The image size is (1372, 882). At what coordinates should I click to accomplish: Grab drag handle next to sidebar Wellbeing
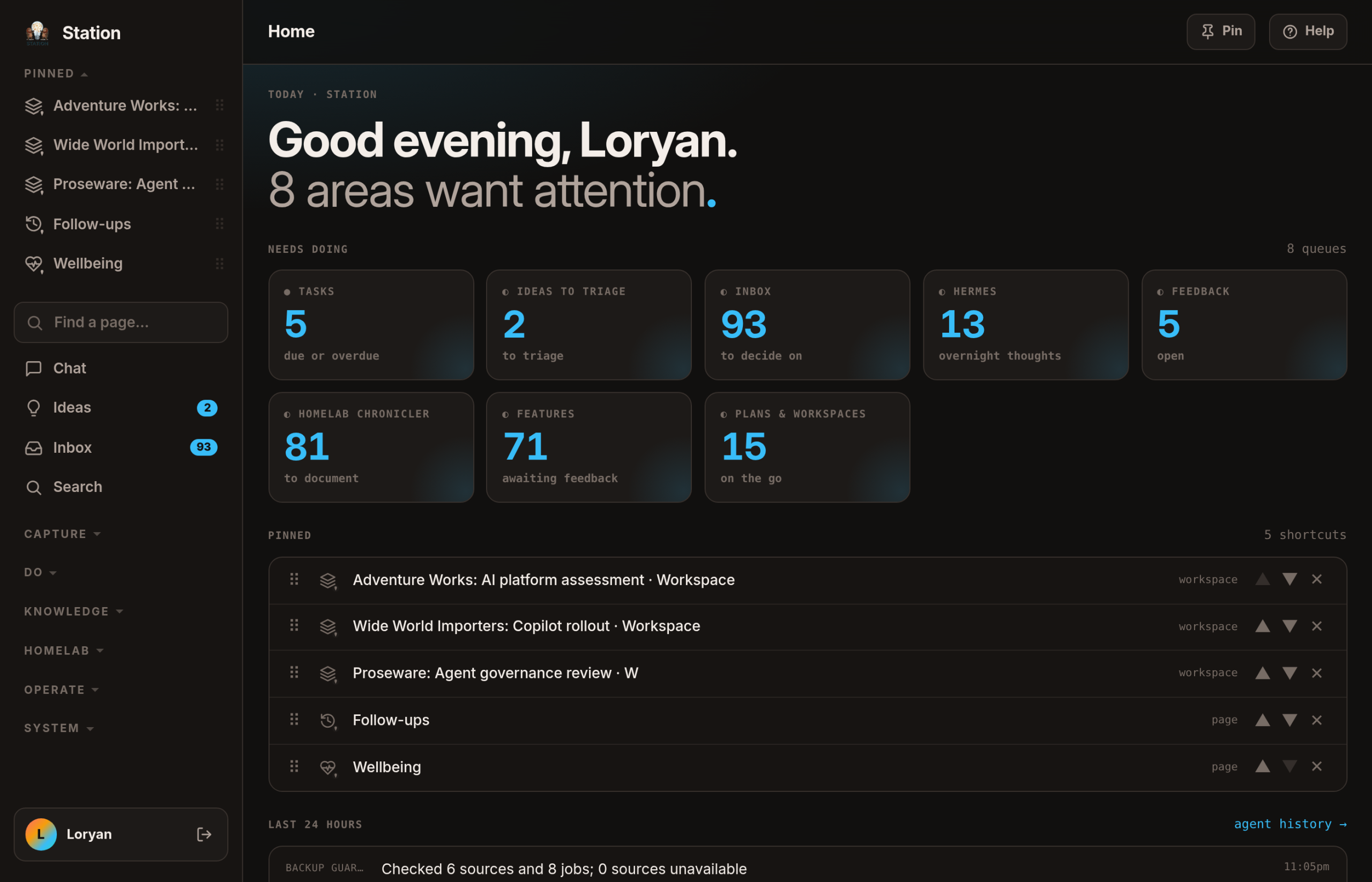[219, 264]
